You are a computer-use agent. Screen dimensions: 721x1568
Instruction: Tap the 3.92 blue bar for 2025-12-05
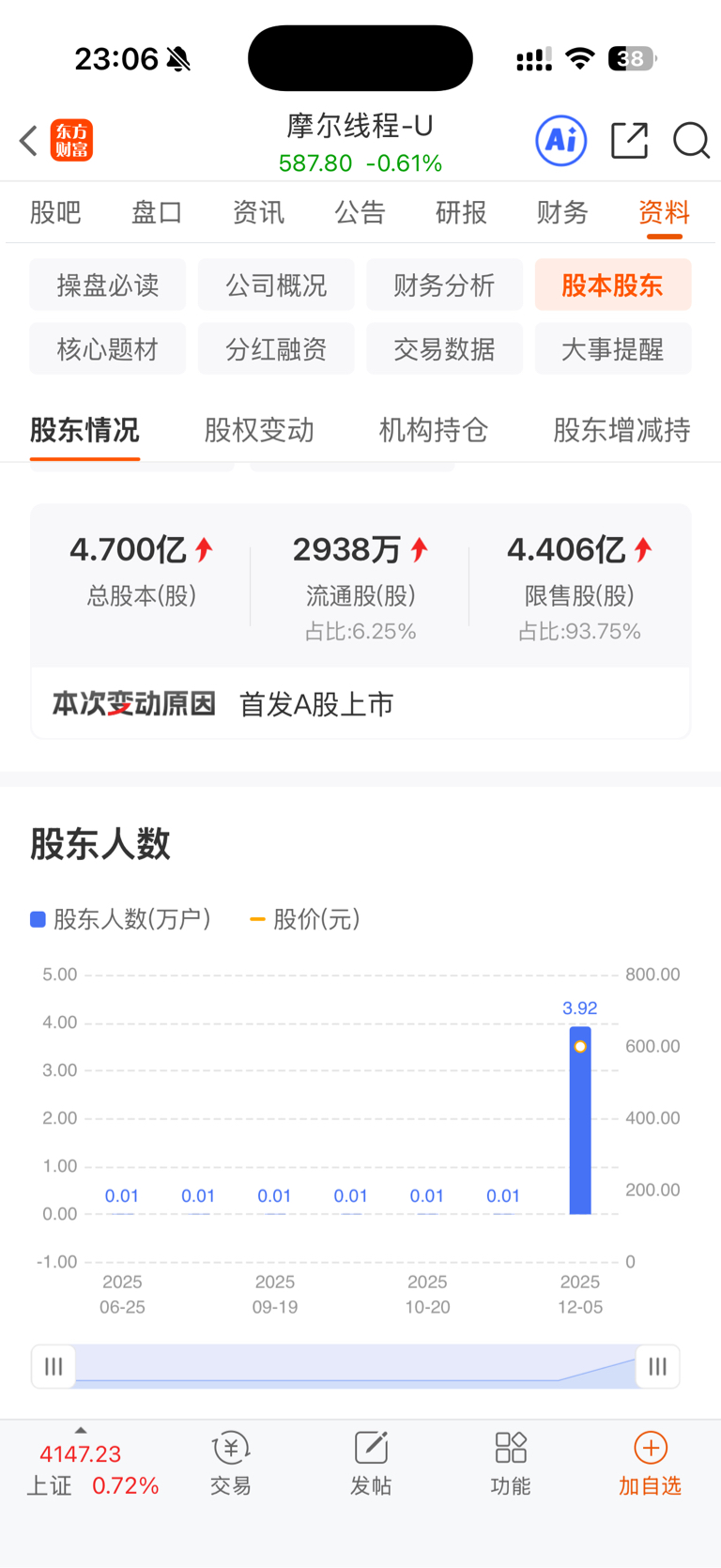pos(580,1120)
